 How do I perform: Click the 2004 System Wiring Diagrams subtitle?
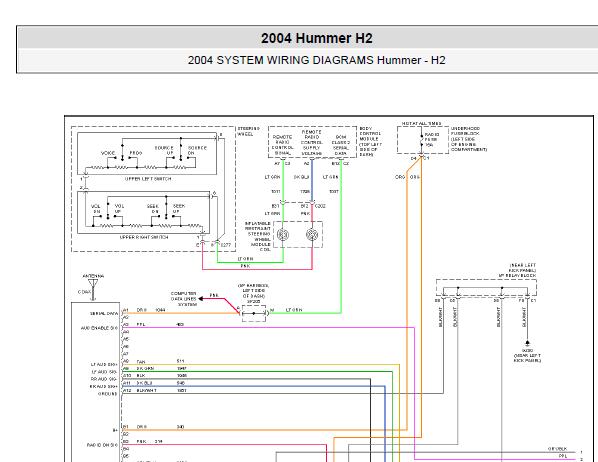[x=317, y=60]
